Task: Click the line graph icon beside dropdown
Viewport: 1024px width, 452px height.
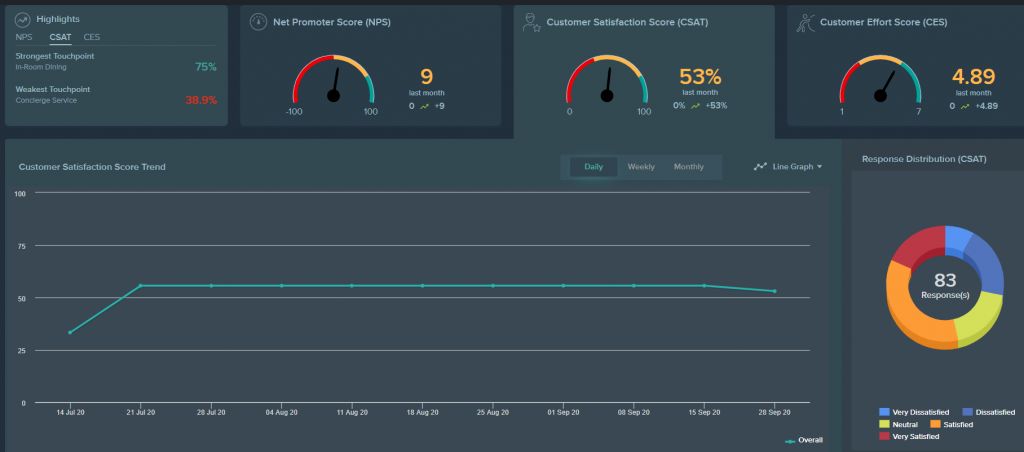Action: point(761,167)
